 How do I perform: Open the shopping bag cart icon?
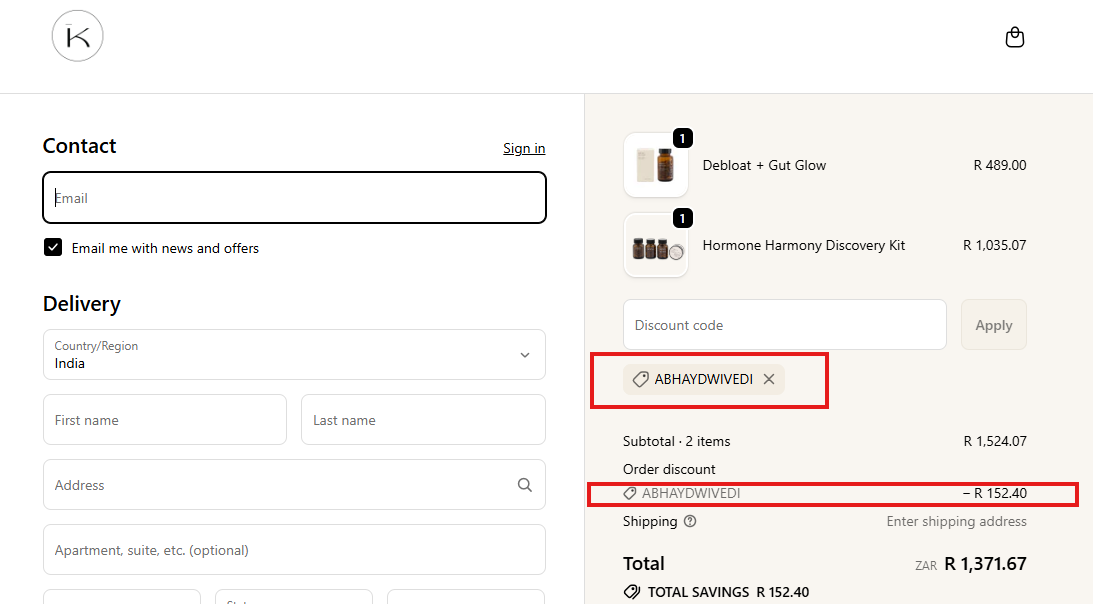click(1014, 37)
